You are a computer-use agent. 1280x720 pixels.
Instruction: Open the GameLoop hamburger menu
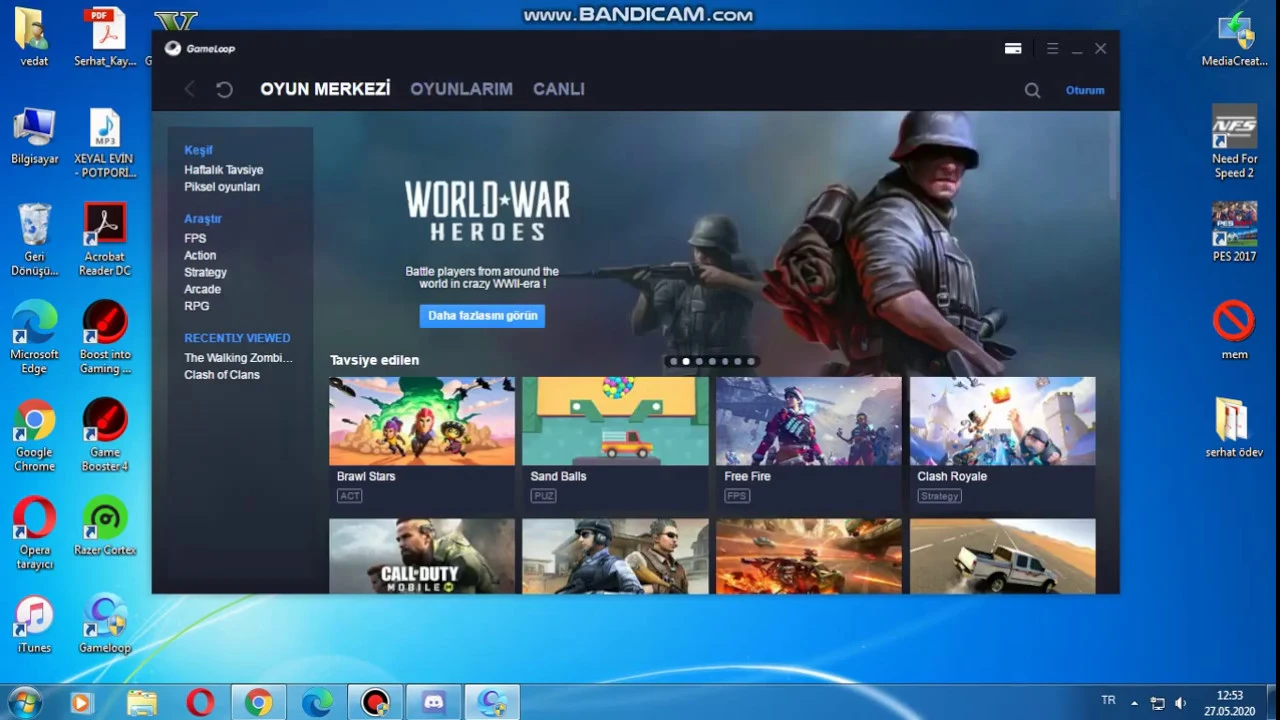point(1052,48)
